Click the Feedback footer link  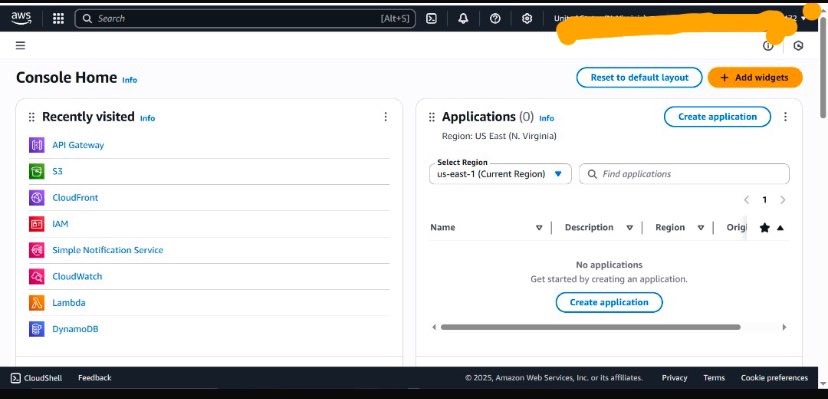click(x=95, y=378)
